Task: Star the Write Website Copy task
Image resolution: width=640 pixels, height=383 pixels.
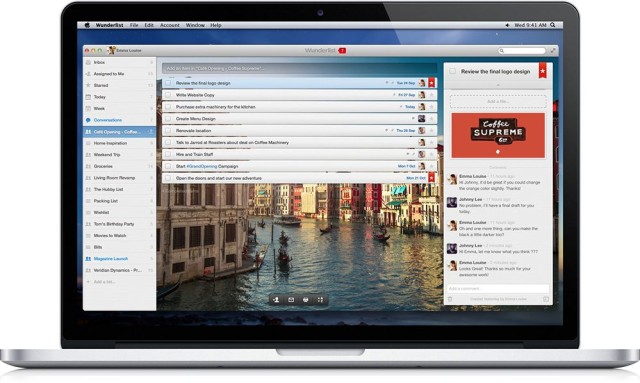Action: 431,95
